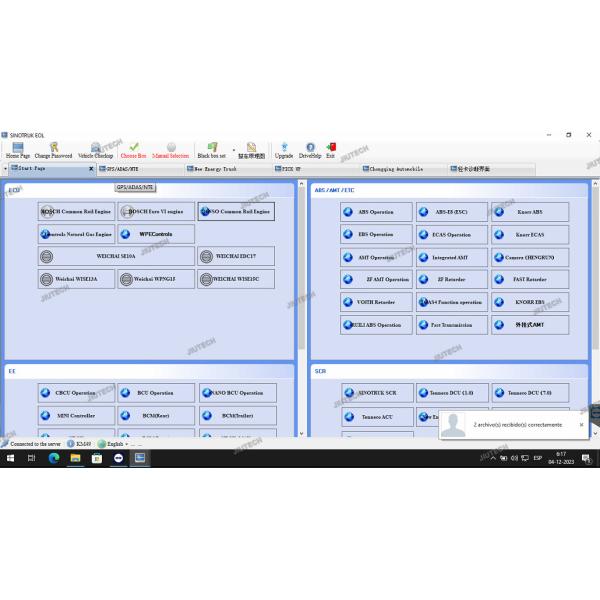Click the Upgrade toolbar icon
Image resolution: width=600 pixels, height=600 pixels.
click(284, 149)
